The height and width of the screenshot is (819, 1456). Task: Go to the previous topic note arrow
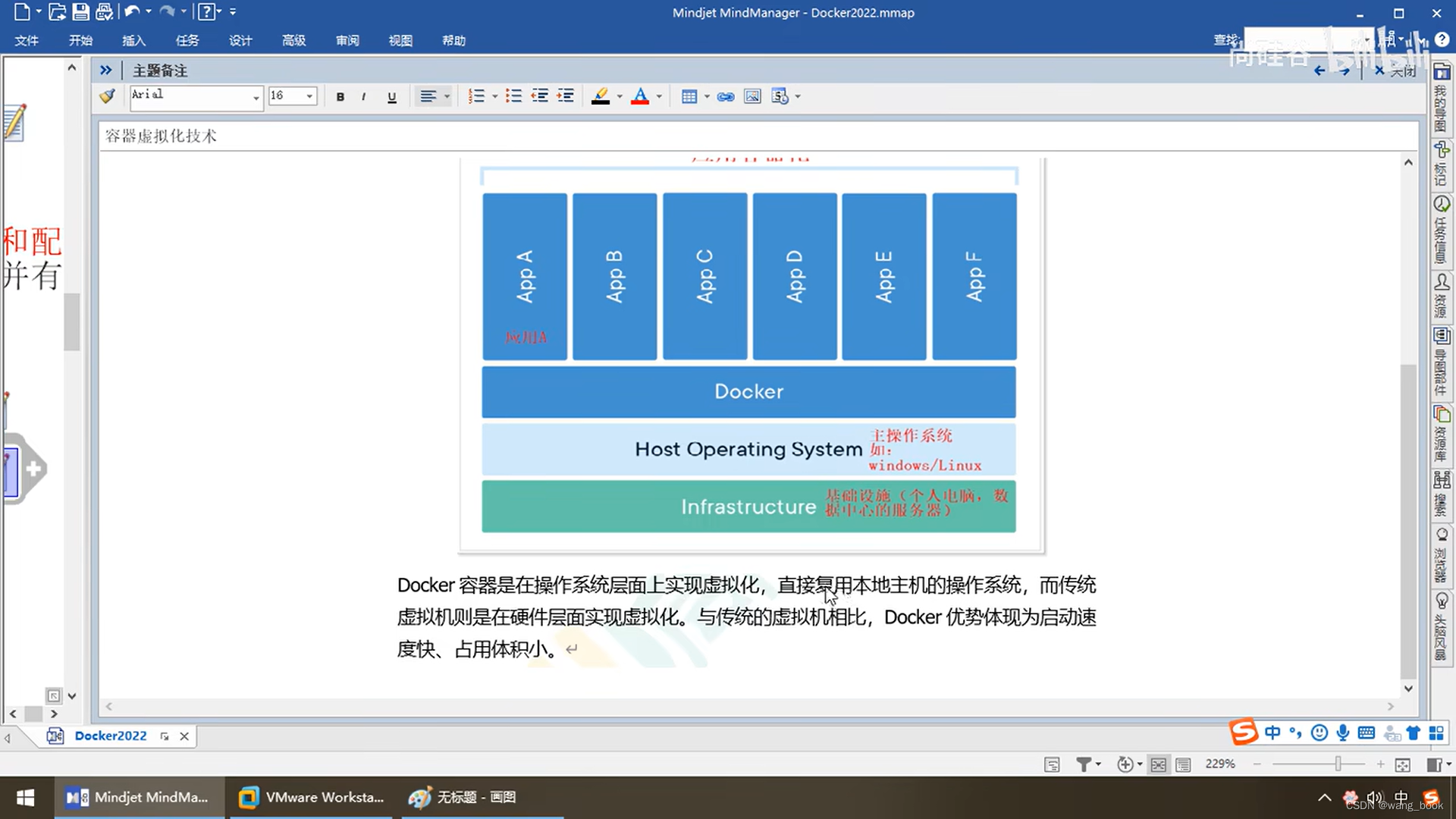1319,71
